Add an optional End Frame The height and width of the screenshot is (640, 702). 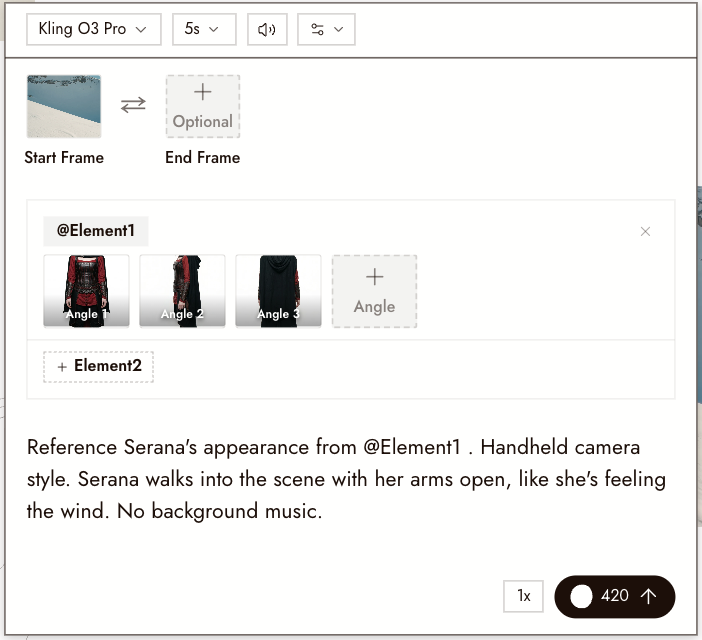coord(203,107)
